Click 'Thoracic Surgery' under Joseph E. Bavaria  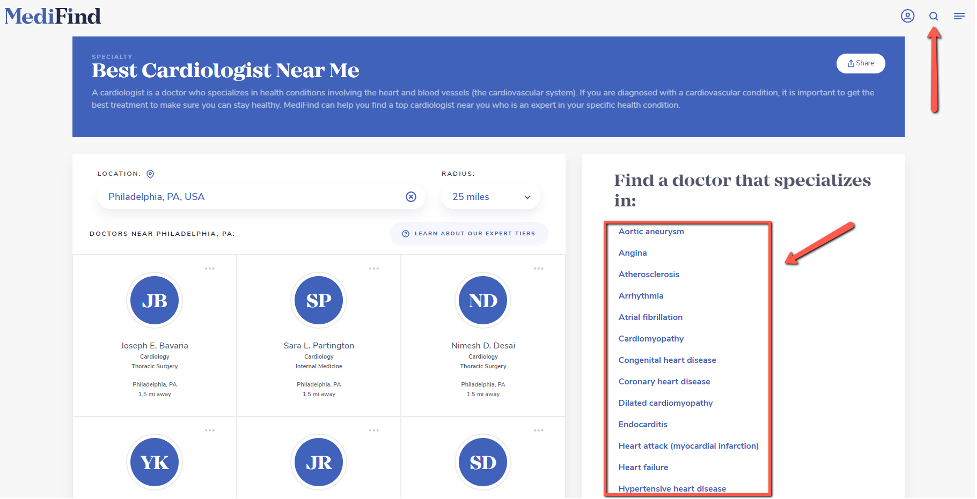tap(155, 366)
